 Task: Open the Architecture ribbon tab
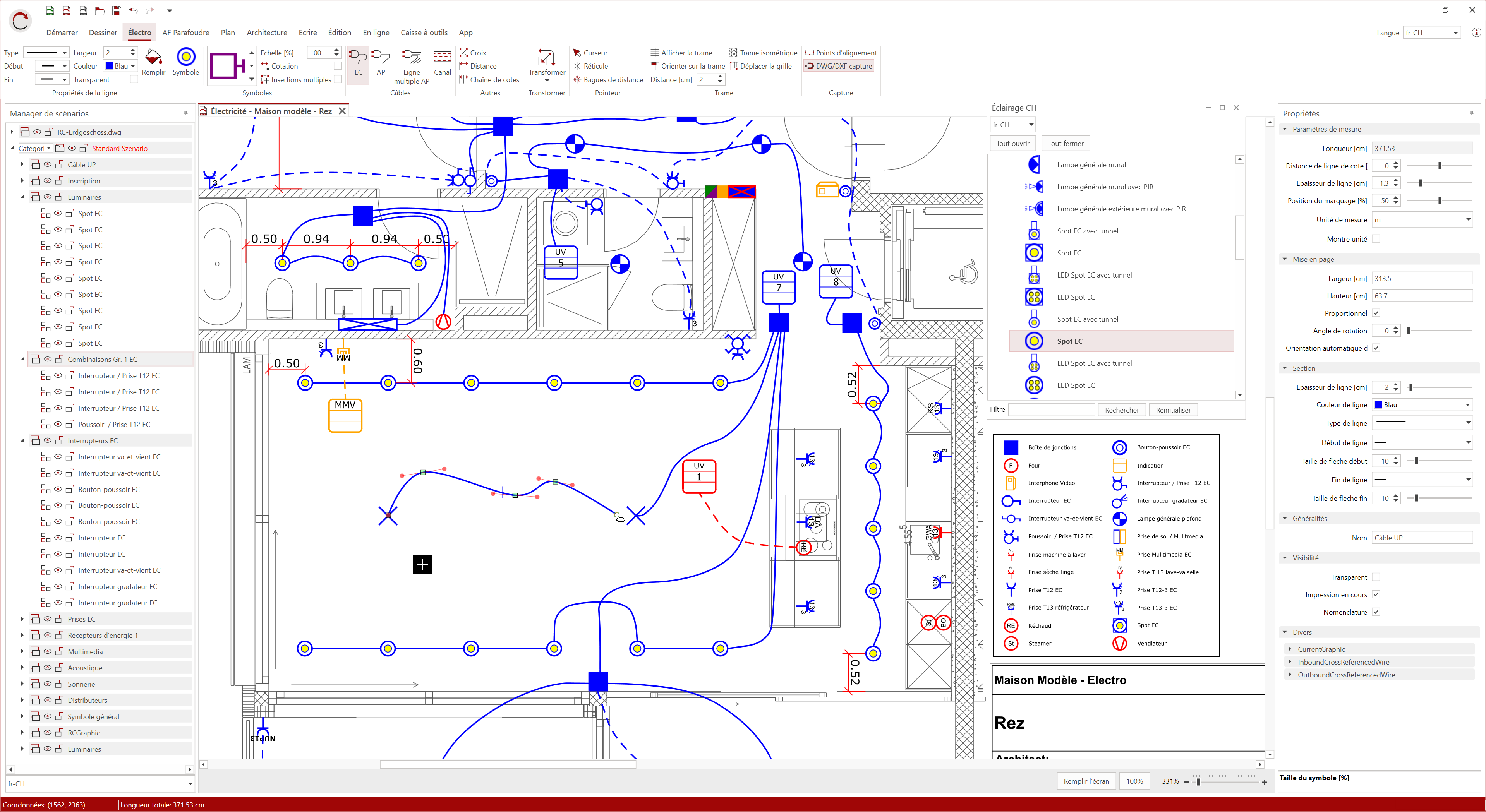(x=266, y=33)
